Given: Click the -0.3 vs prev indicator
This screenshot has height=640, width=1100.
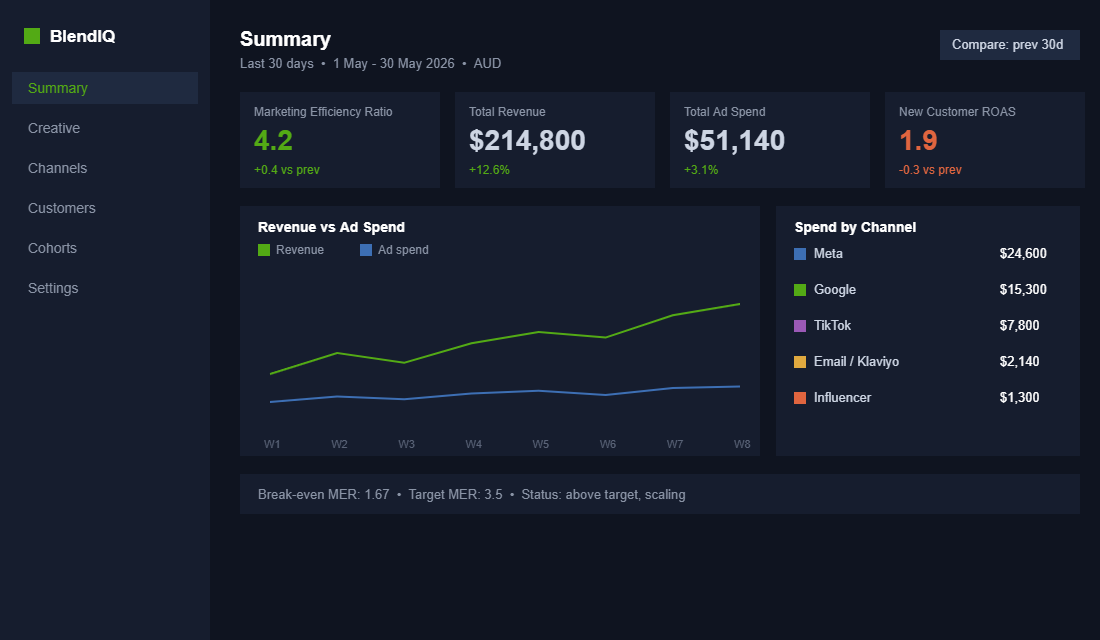Looking at the screenshot, I should click(x=930, y=170).
